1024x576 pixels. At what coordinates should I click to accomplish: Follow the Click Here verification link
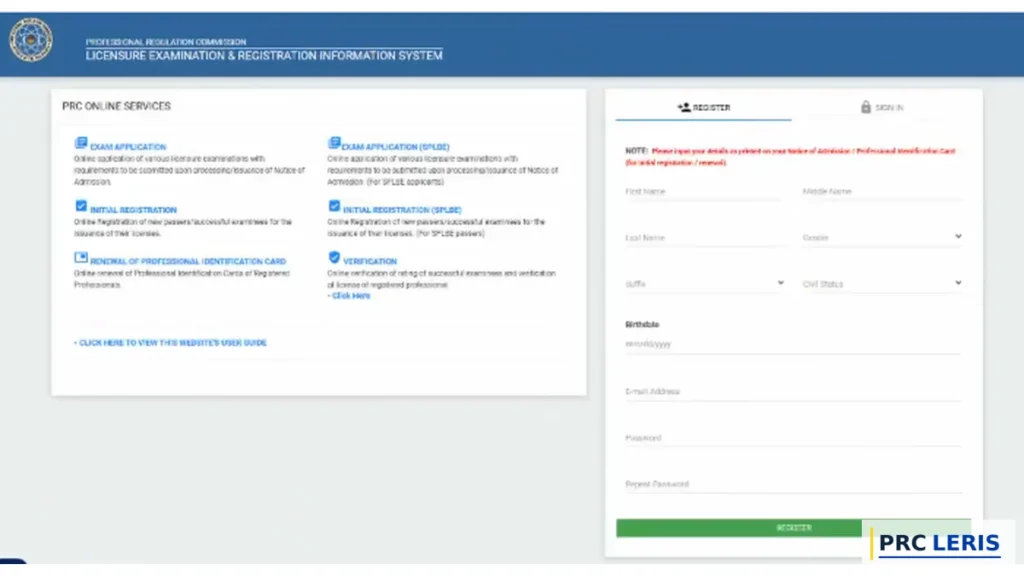[x=351, y=296]
